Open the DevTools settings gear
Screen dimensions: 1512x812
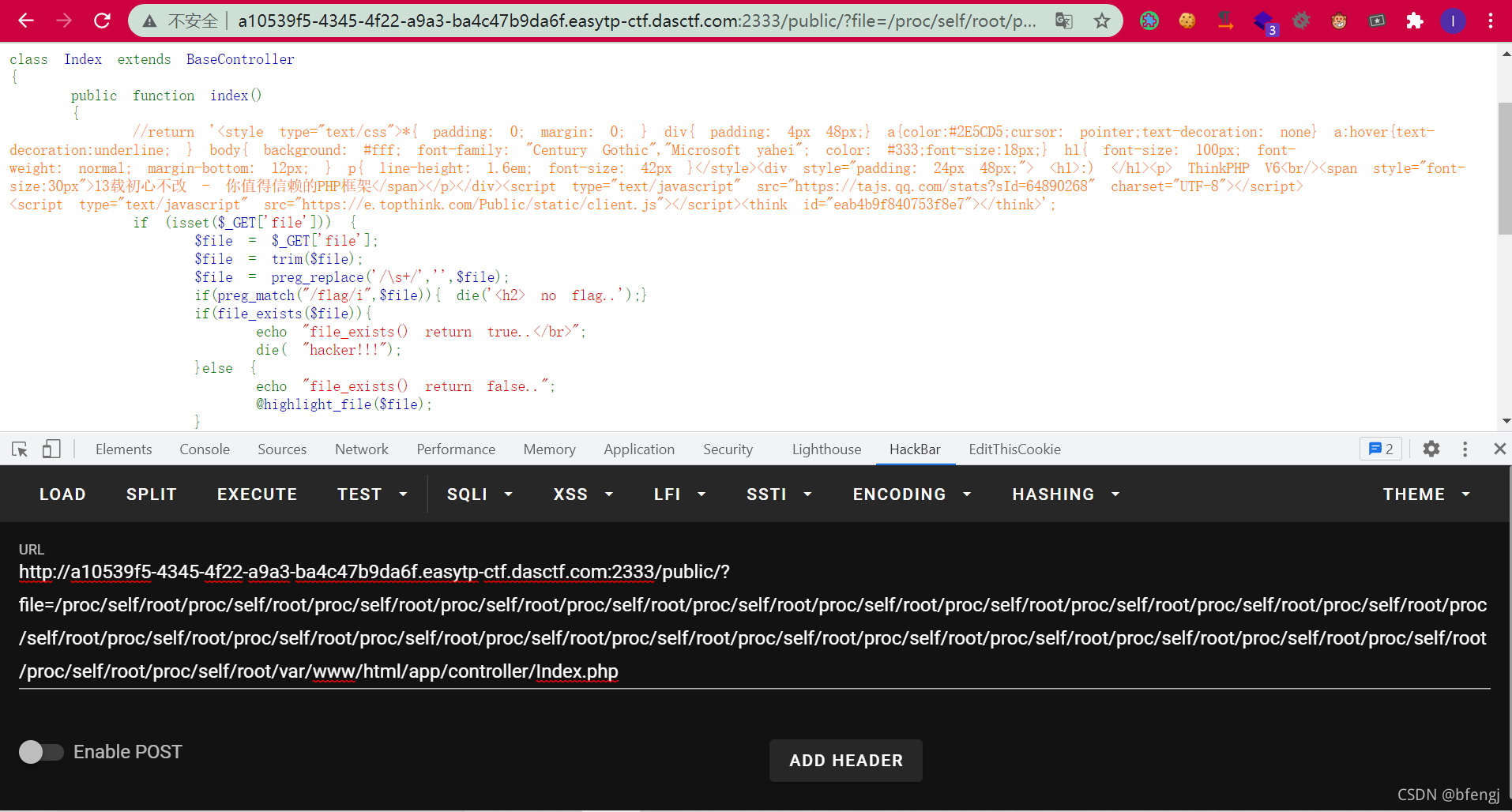click(1431, 449)
